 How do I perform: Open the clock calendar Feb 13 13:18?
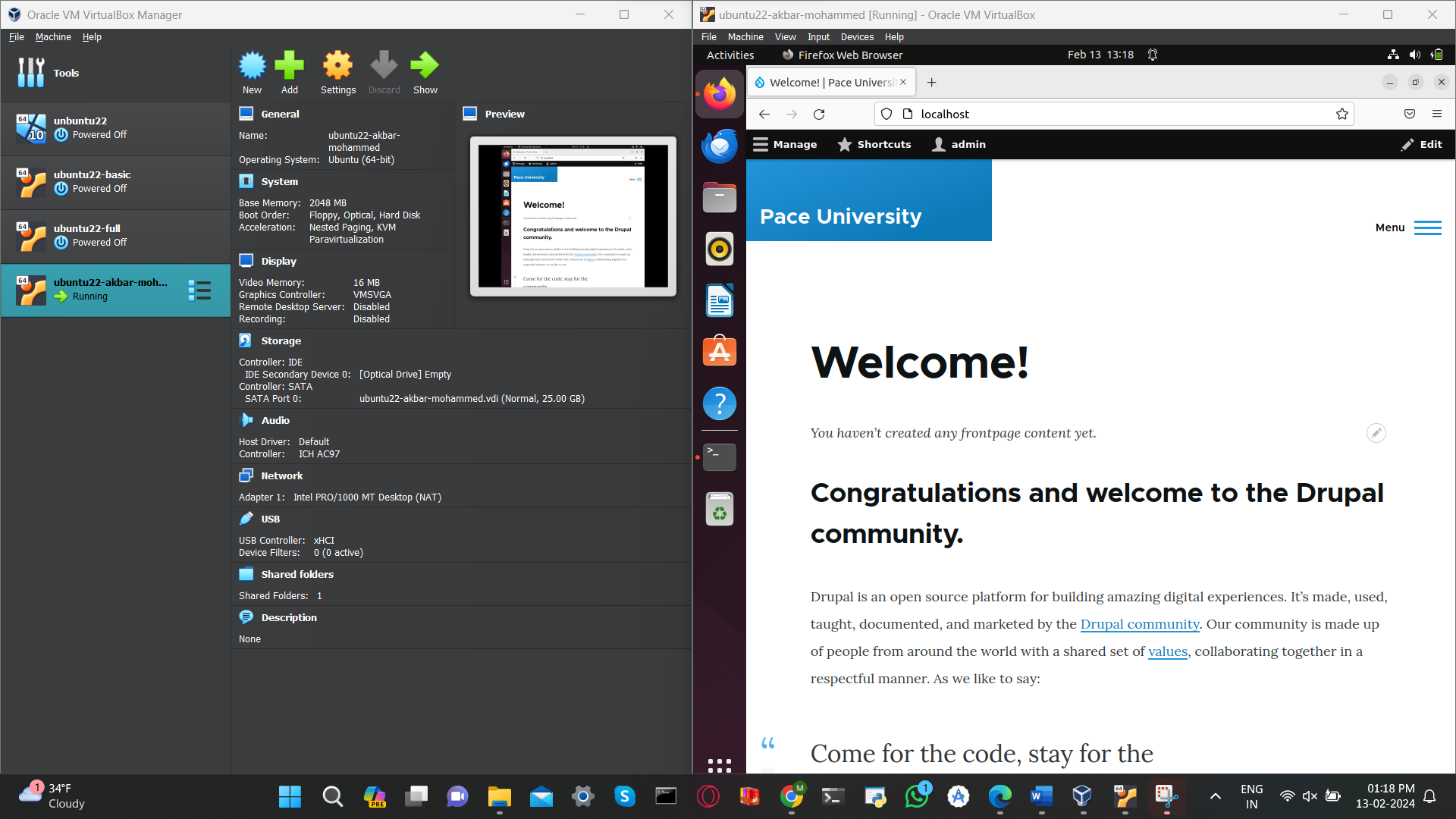point(1100,55)
